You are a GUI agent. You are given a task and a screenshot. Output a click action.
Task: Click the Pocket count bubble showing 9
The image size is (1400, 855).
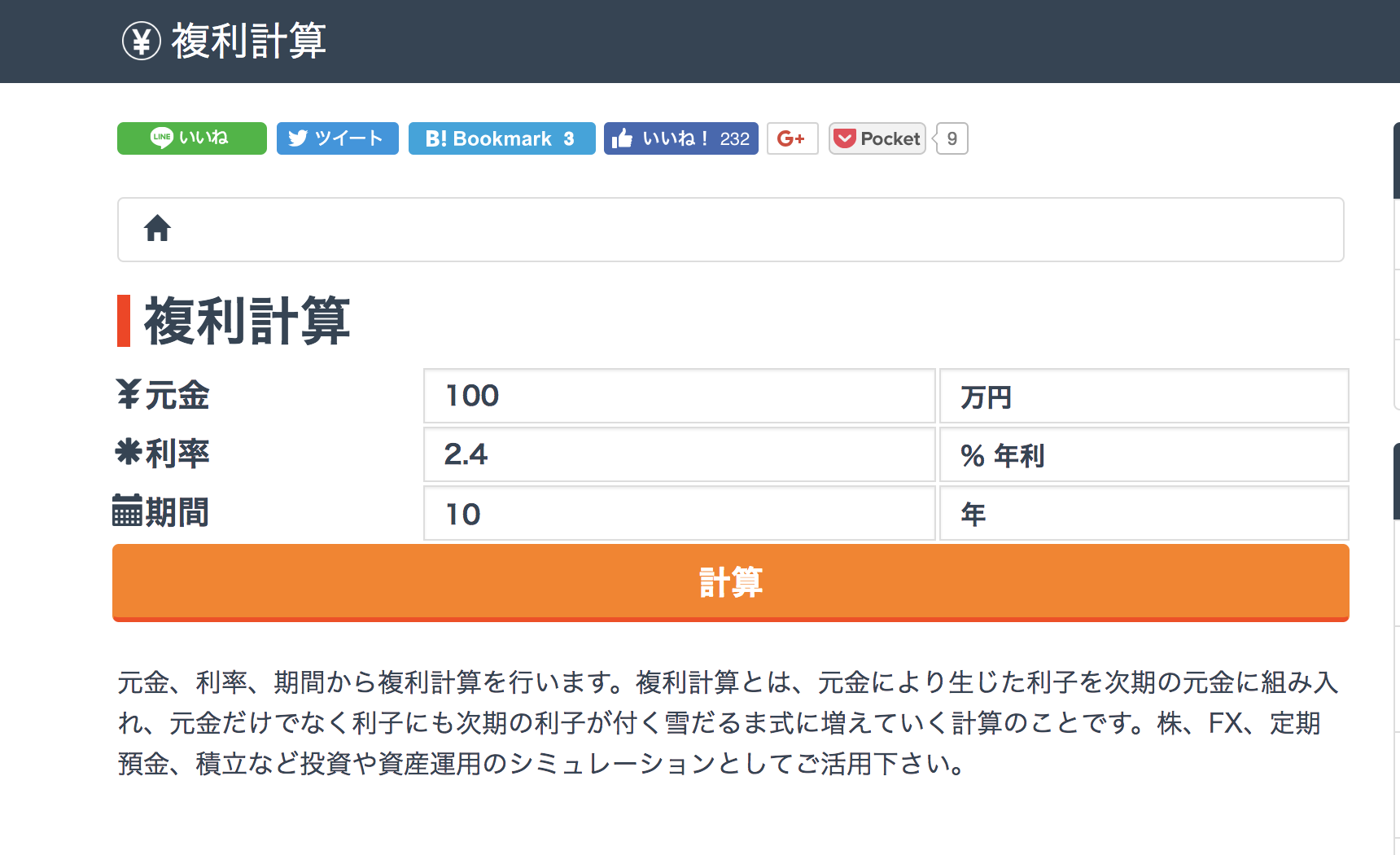click(952, 138)
